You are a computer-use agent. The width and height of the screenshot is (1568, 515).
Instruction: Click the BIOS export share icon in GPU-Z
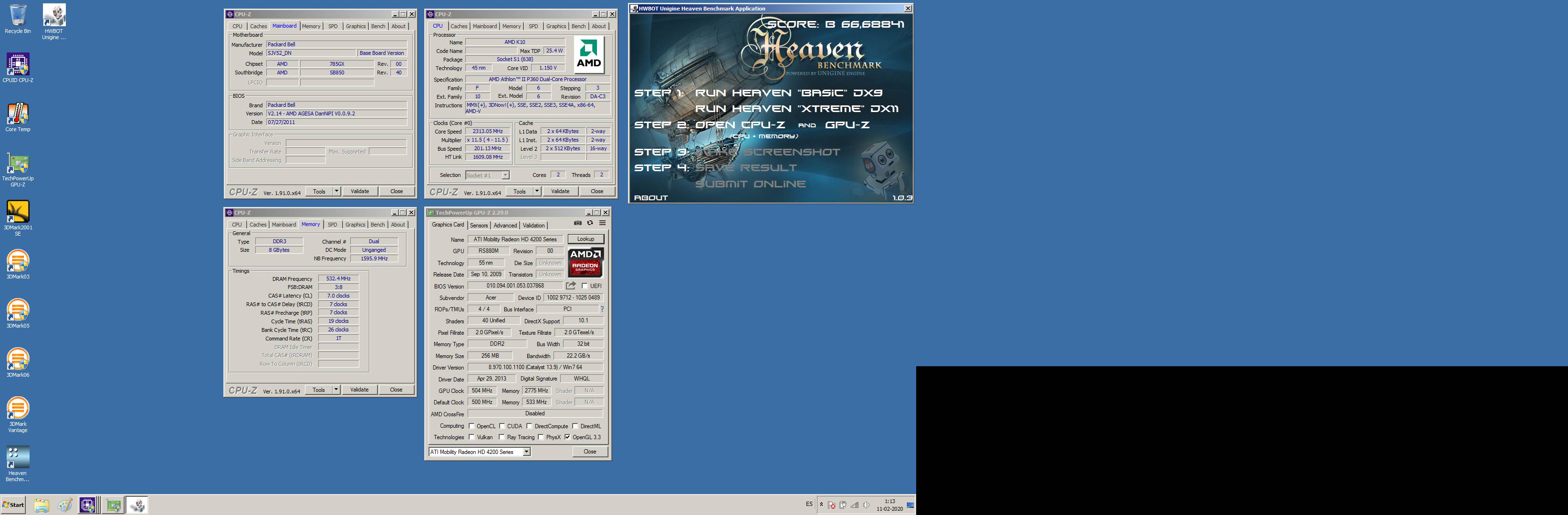click(571, 286)
